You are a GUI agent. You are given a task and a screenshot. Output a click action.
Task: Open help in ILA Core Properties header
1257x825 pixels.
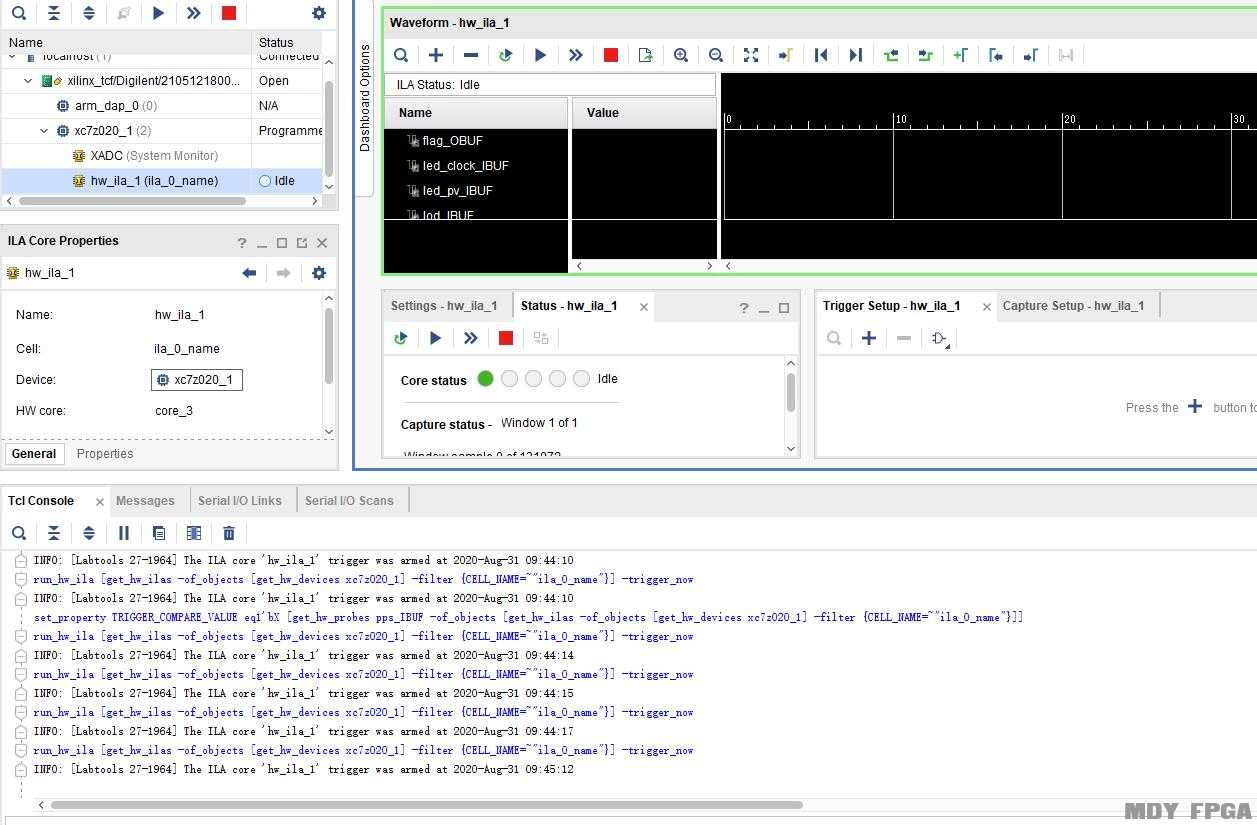click(x=241, y=243)
